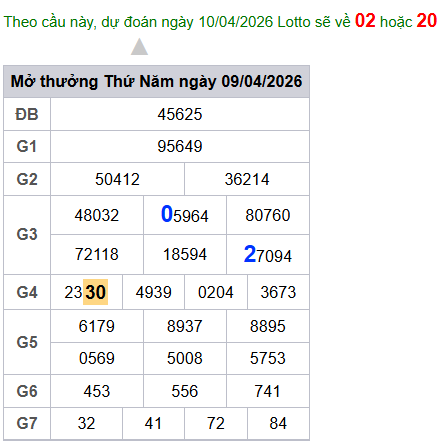This screenshot has width=440, height=446.
Task: Click G3 number 18594
Action: (185, 254)
